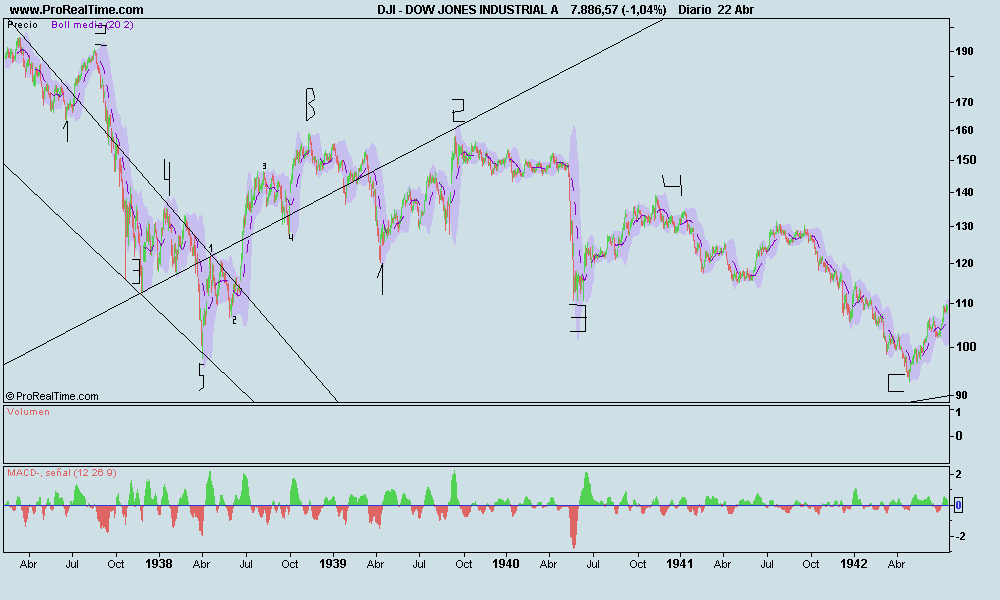
Task: Open the Boll media (20 2) indicator label
Action: (x=92, y=25)
